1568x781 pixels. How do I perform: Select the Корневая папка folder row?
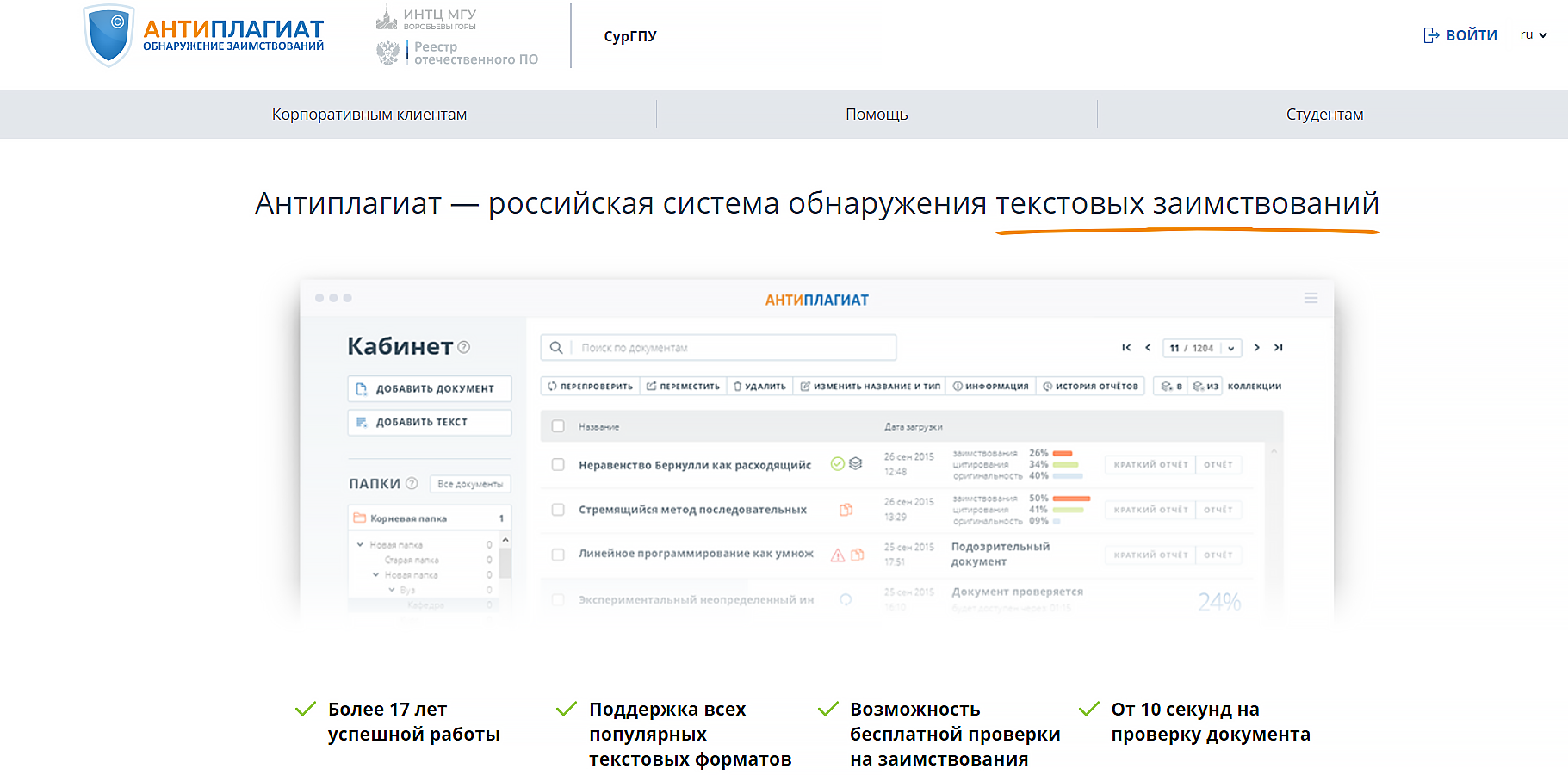point(430,518)
